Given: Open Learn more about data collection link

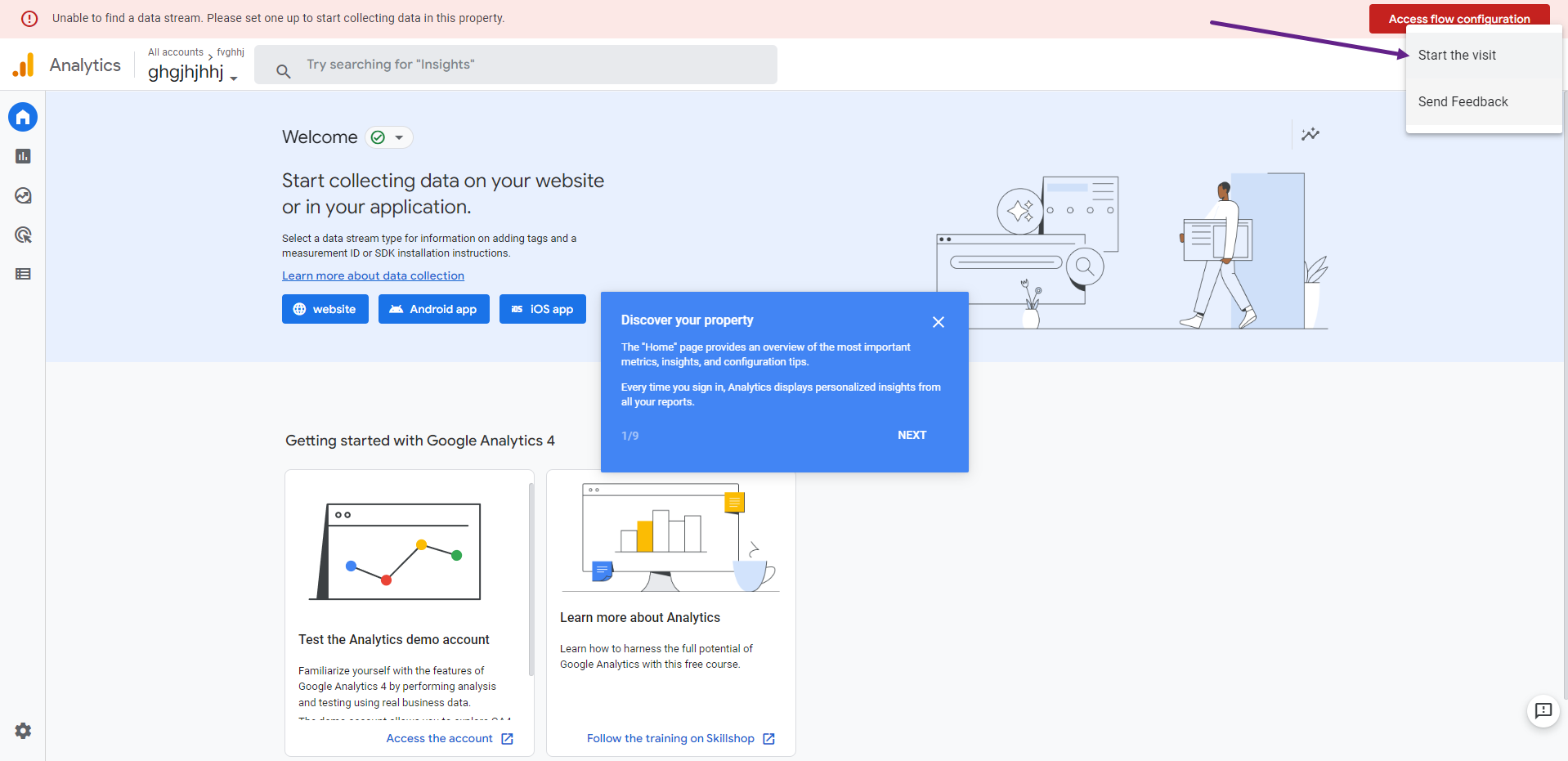Looking at the screenshot, I should click(x=373, y=275).
